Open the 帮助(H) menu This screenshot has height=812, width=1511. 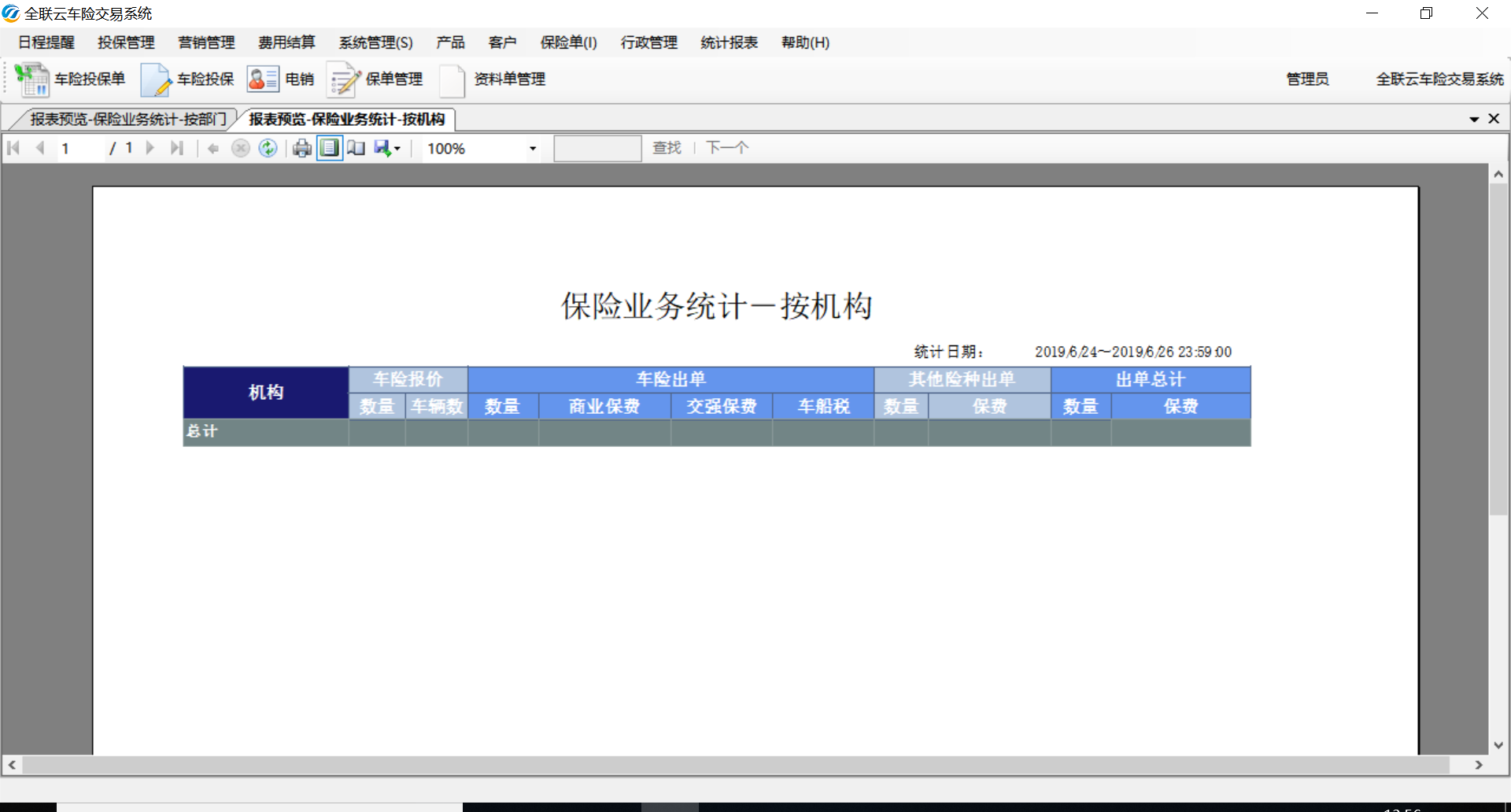point(805,42)
